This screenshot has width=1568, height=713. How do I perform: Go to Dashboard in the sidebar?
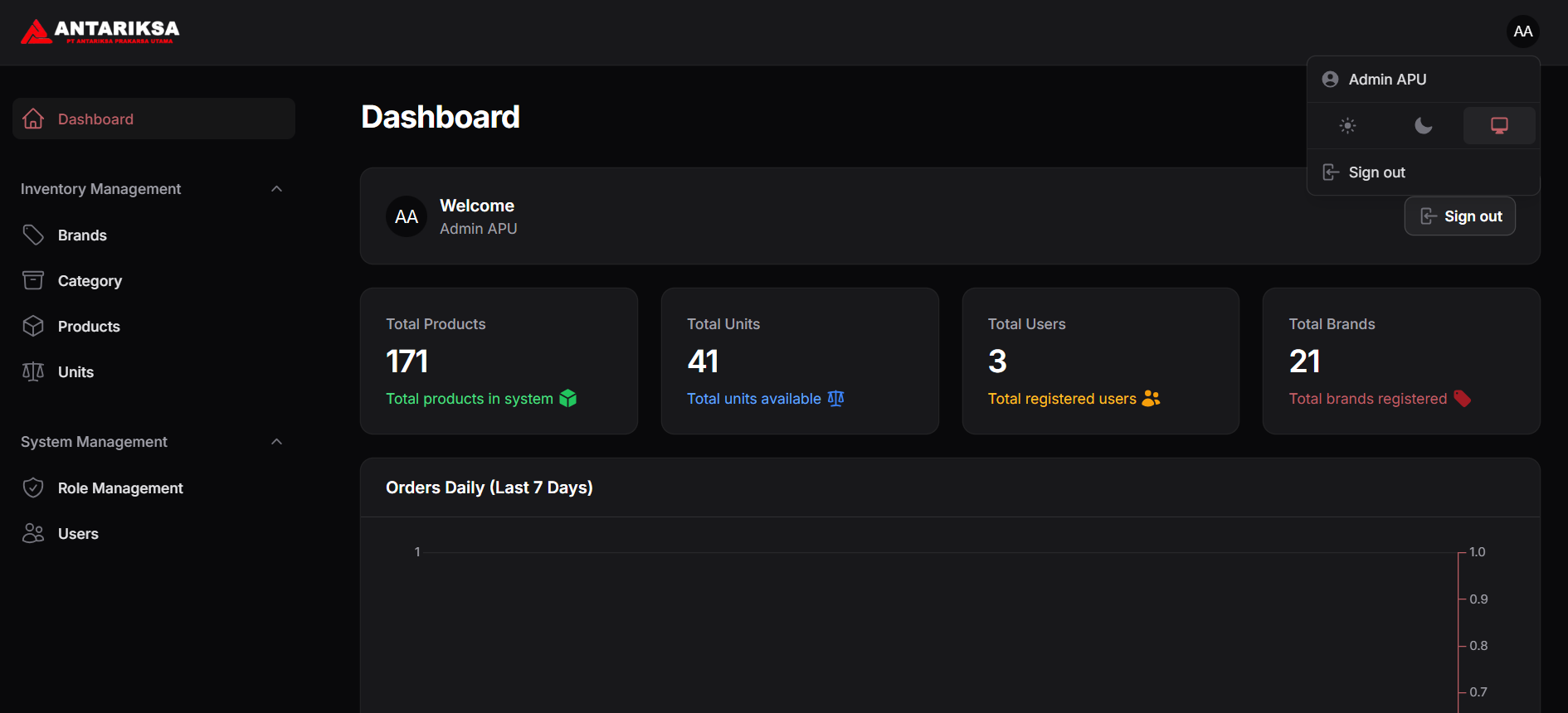pyautogui.click(x=95, y=119)
